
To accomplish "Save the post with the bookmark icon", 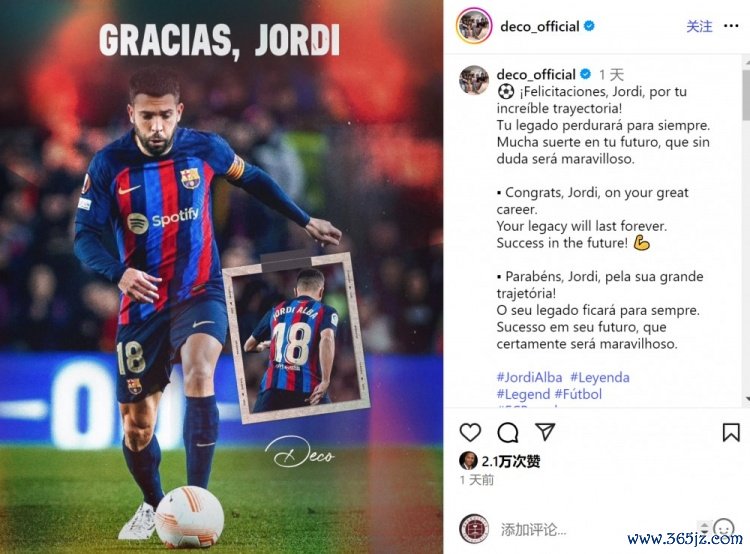I will coord(731,432).
